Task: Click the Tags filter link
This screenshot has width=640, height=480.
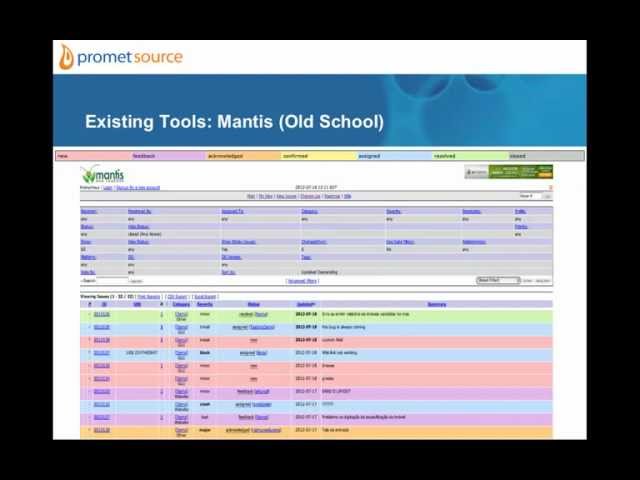Action: point(306,257)
